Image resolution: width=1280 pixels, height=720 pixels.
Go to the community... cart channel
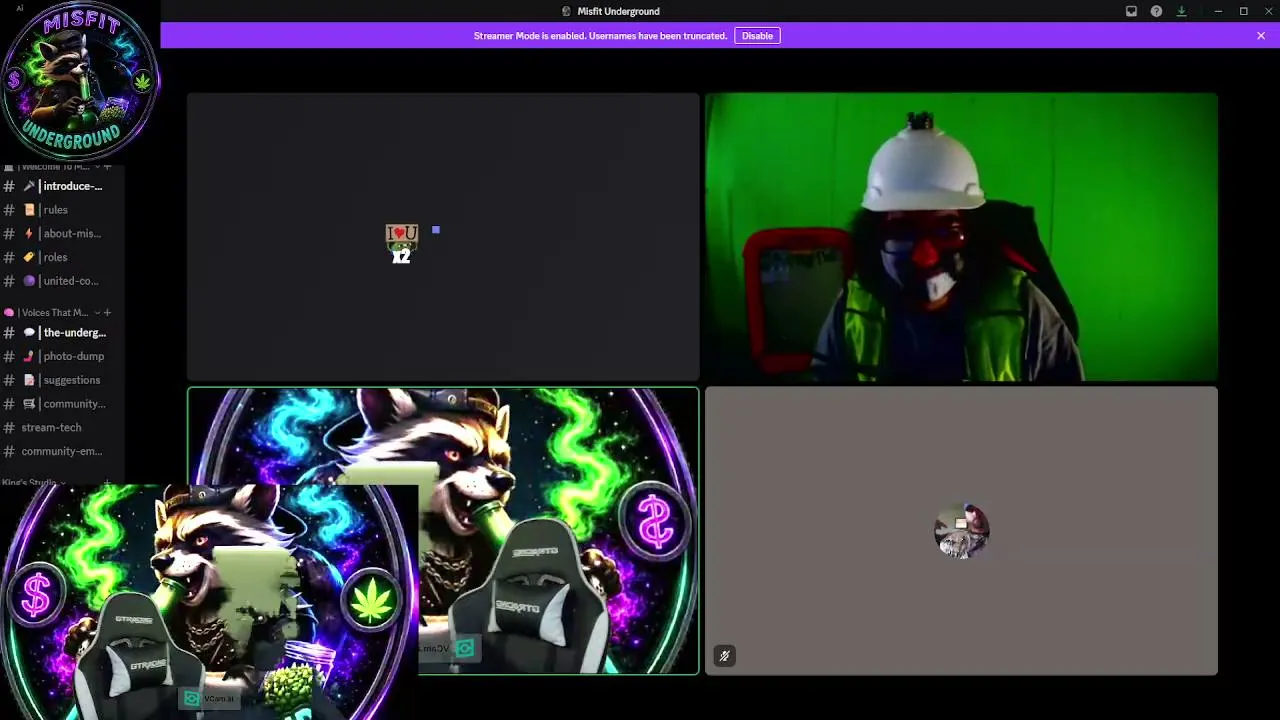click(62, 404)
